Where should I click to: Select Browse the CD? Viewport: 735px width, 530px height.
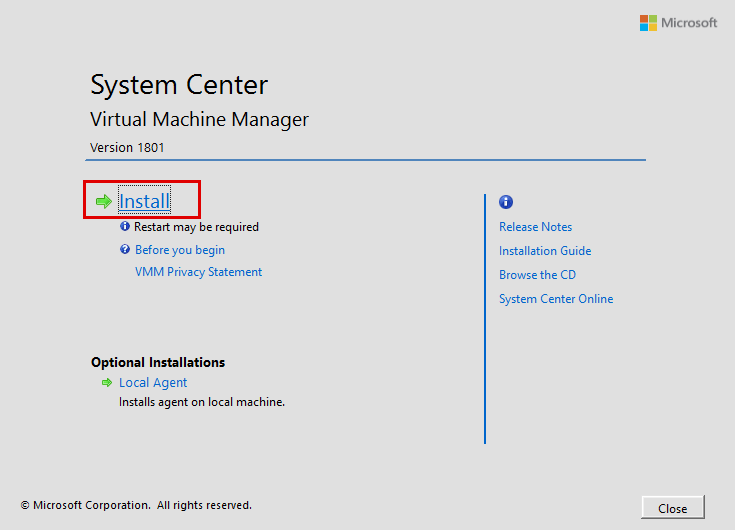pyautogui.click(x=537, y=275)
